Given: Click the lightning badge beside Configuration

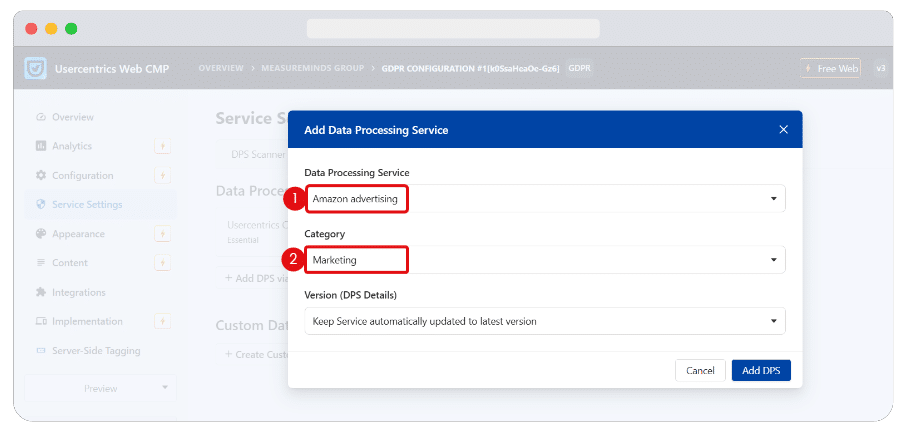Looking at the screenshot, I should 162,176.
